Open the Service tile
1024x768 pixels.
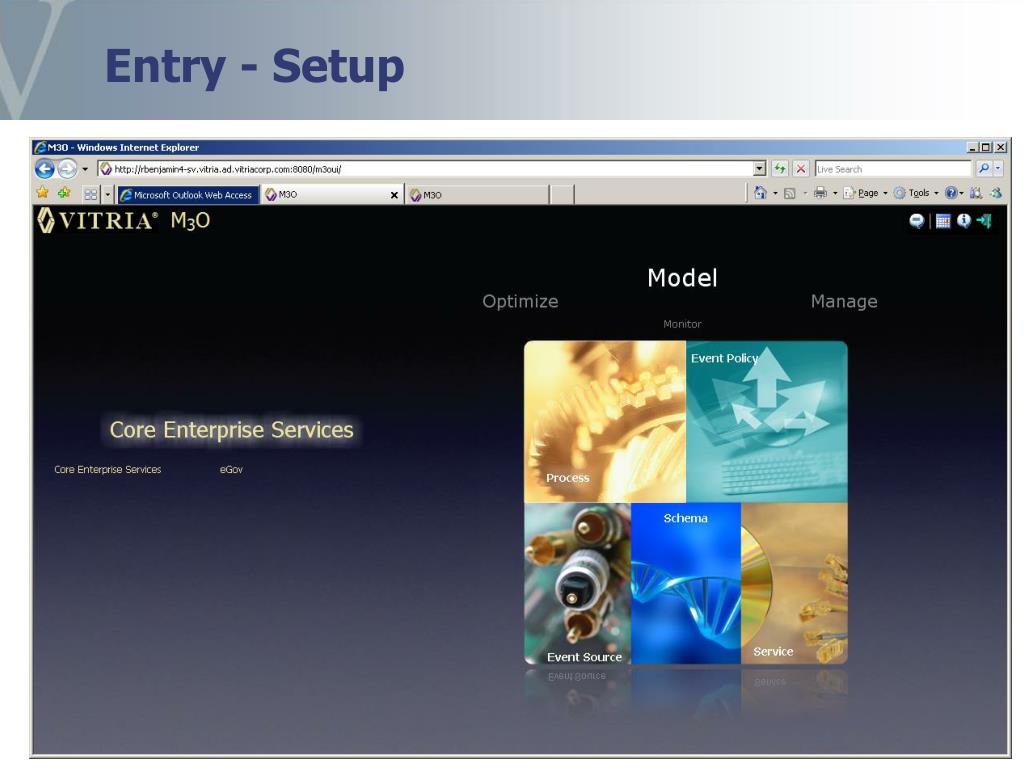pyautogui.click(x=794, y=583)
